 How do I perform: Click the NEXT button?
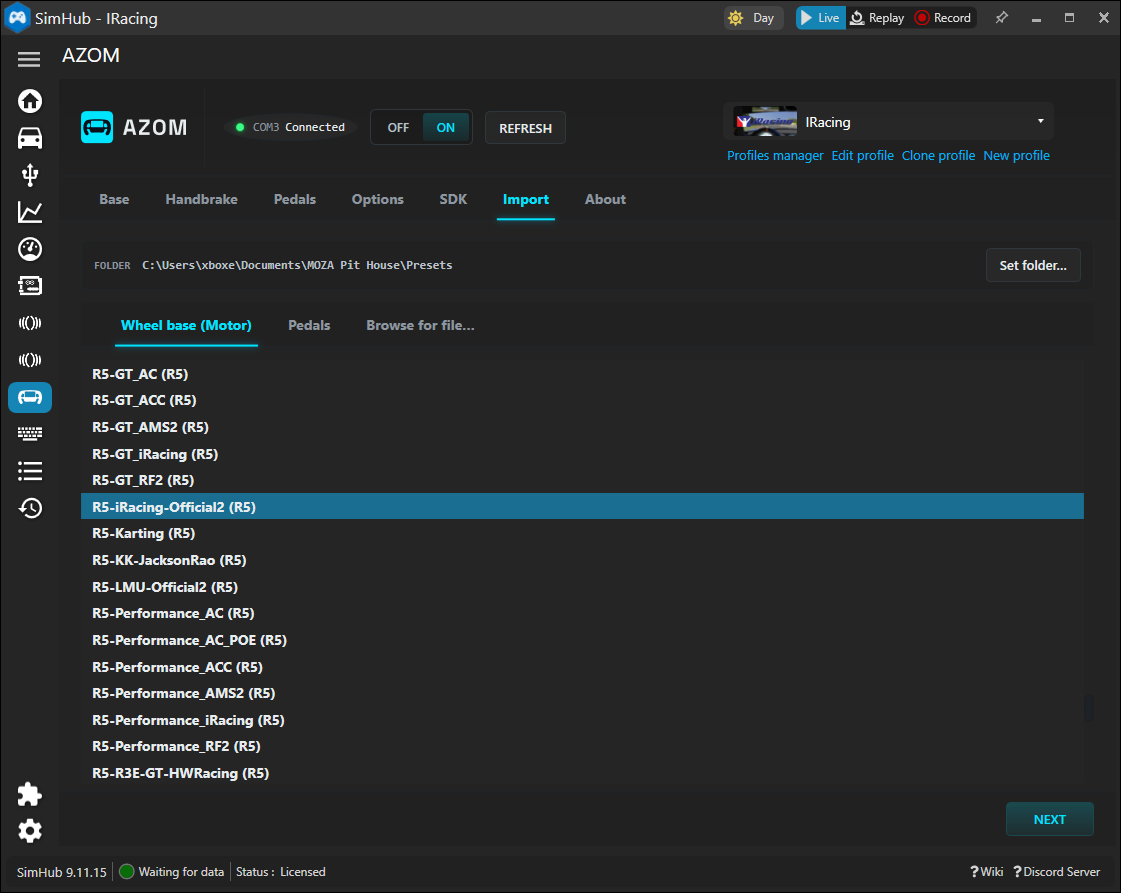1050,819
